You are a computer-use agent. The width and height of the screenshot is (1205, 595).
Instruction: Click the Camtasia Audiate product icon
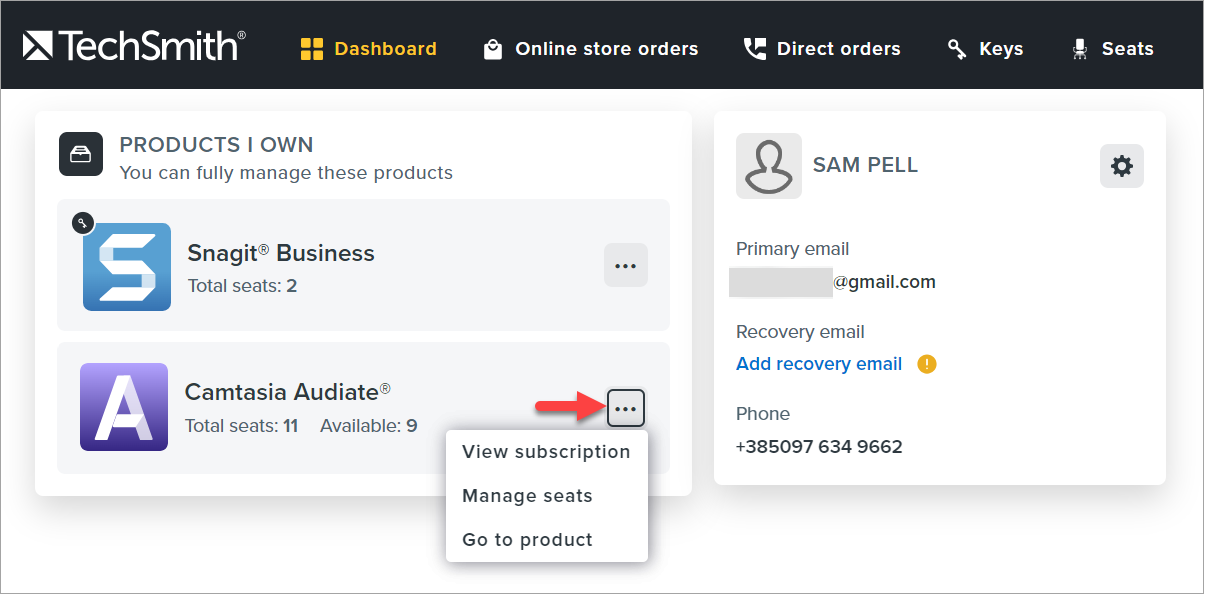pos(124,407)
